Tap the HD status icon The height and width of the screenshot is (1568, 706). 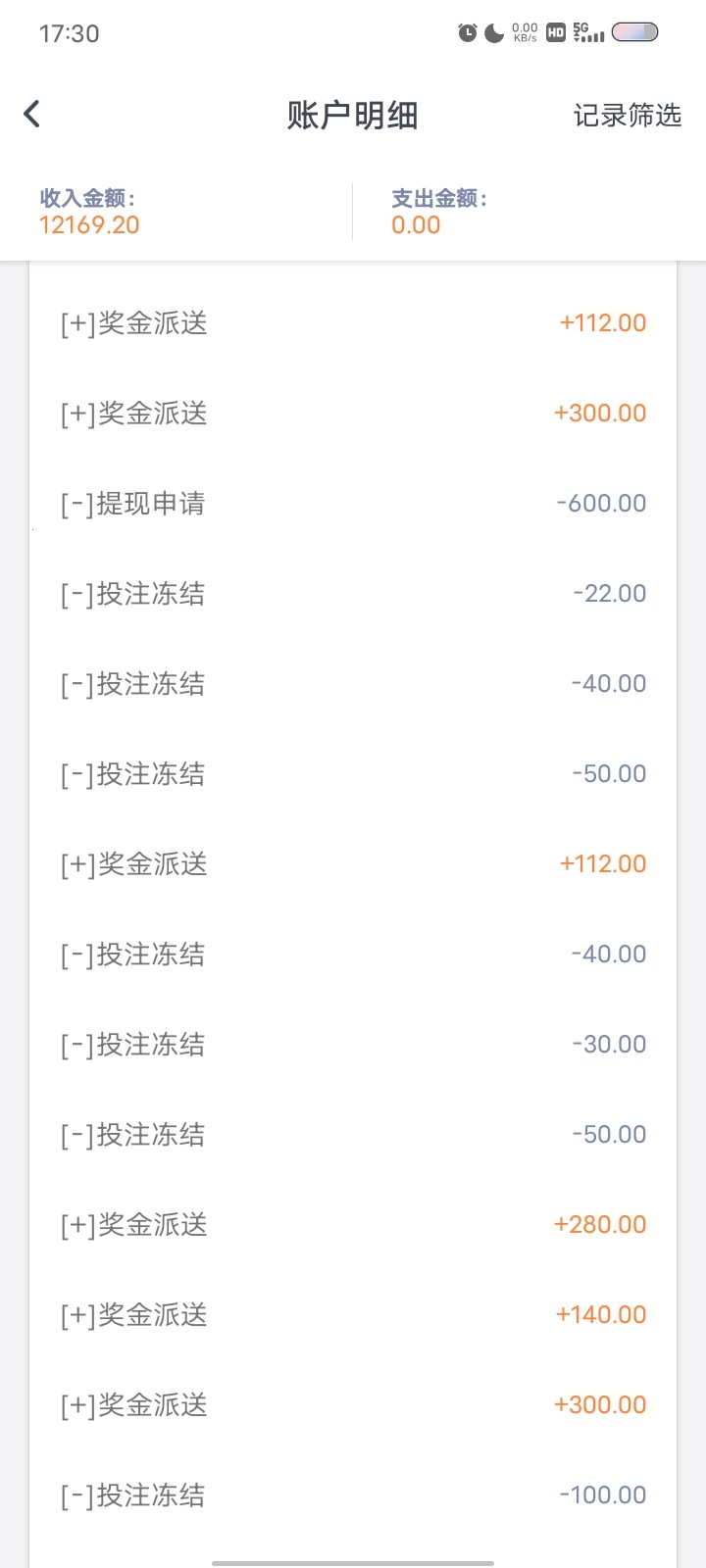pos(556,33)
